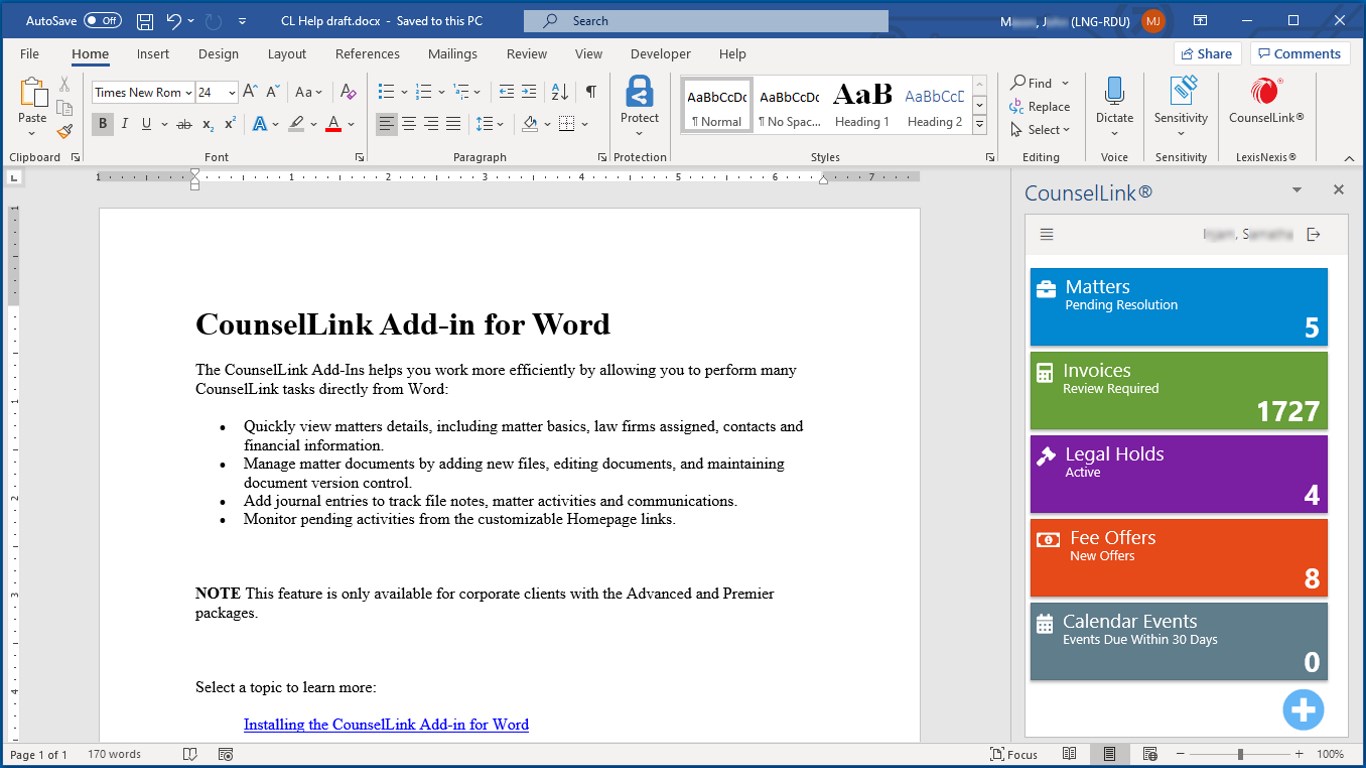1366x768 pixels.
Task: Open the MJ account avatar
Action: pos(1154,21)
